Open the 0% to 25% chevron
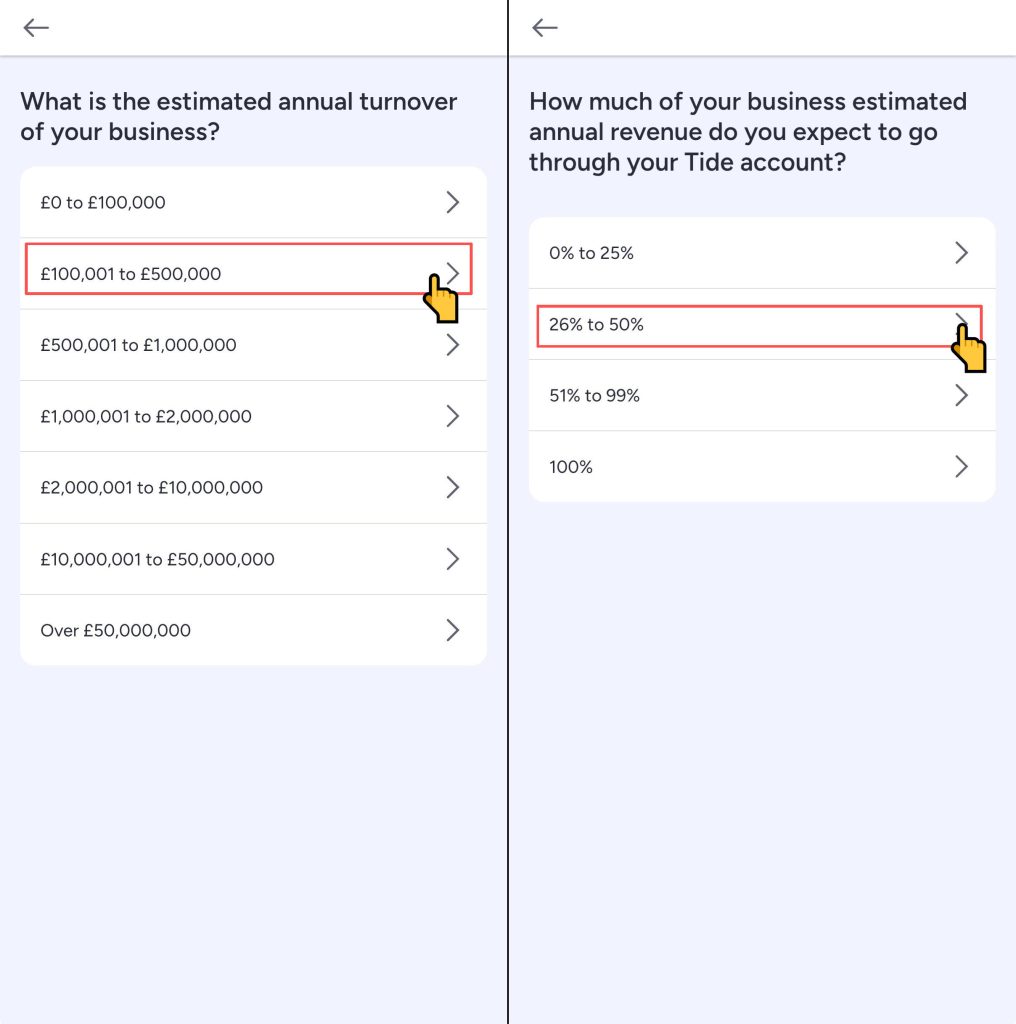 tap(961, 253)
